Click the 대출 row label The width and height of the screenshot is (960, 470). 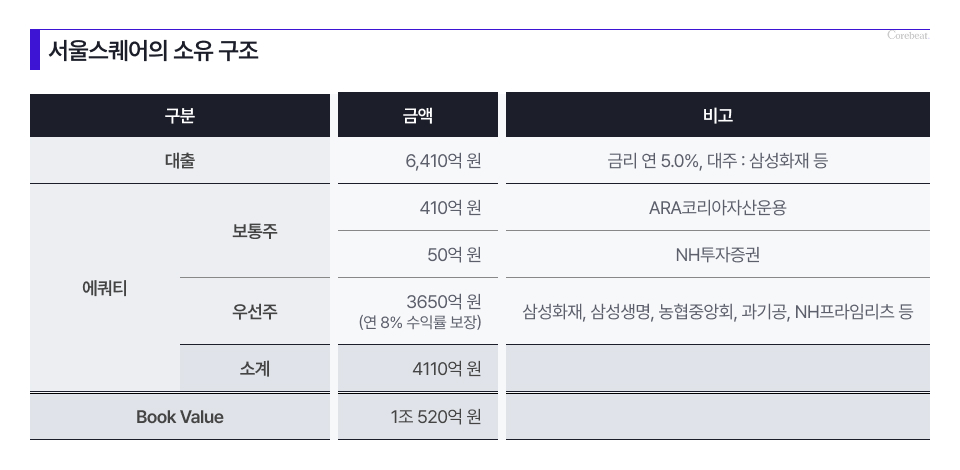tap(179, 161)
